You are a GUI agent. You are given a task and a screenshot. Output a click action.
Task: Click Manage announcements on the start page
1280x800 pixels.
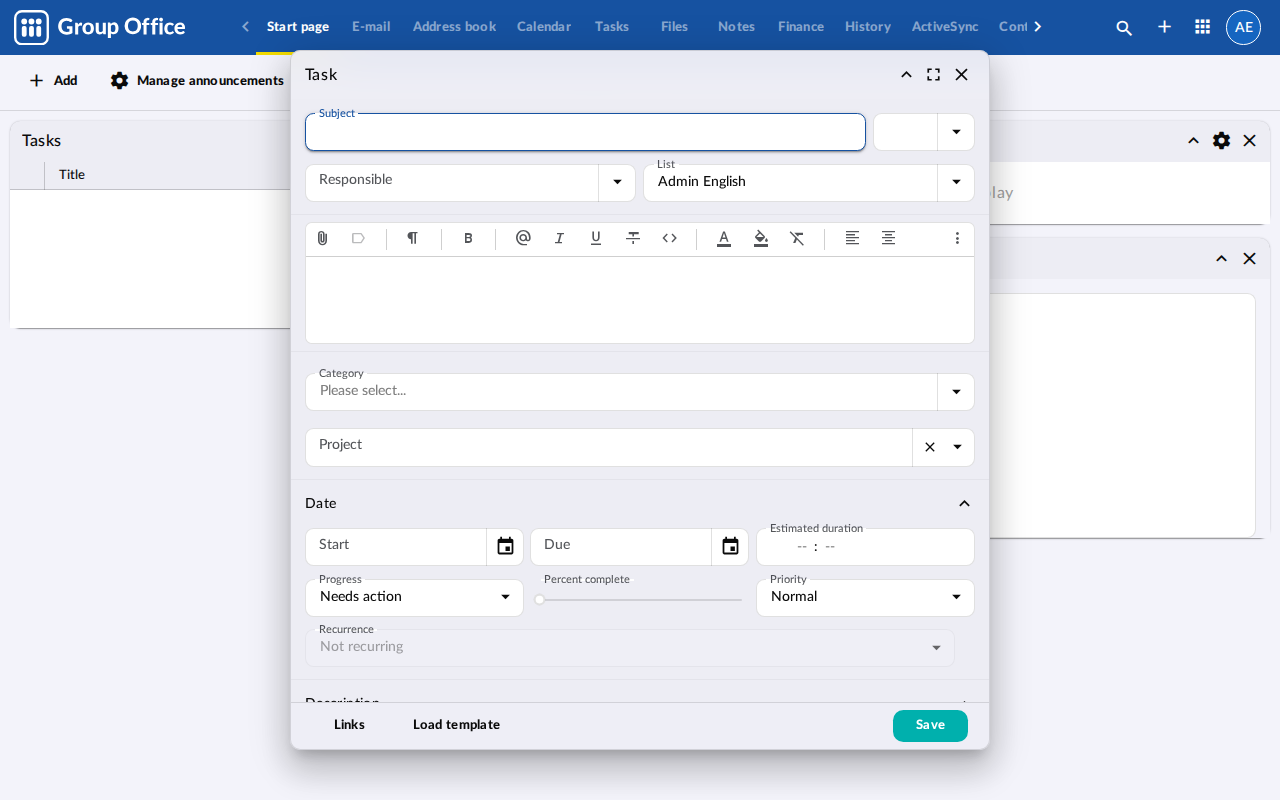197,81
